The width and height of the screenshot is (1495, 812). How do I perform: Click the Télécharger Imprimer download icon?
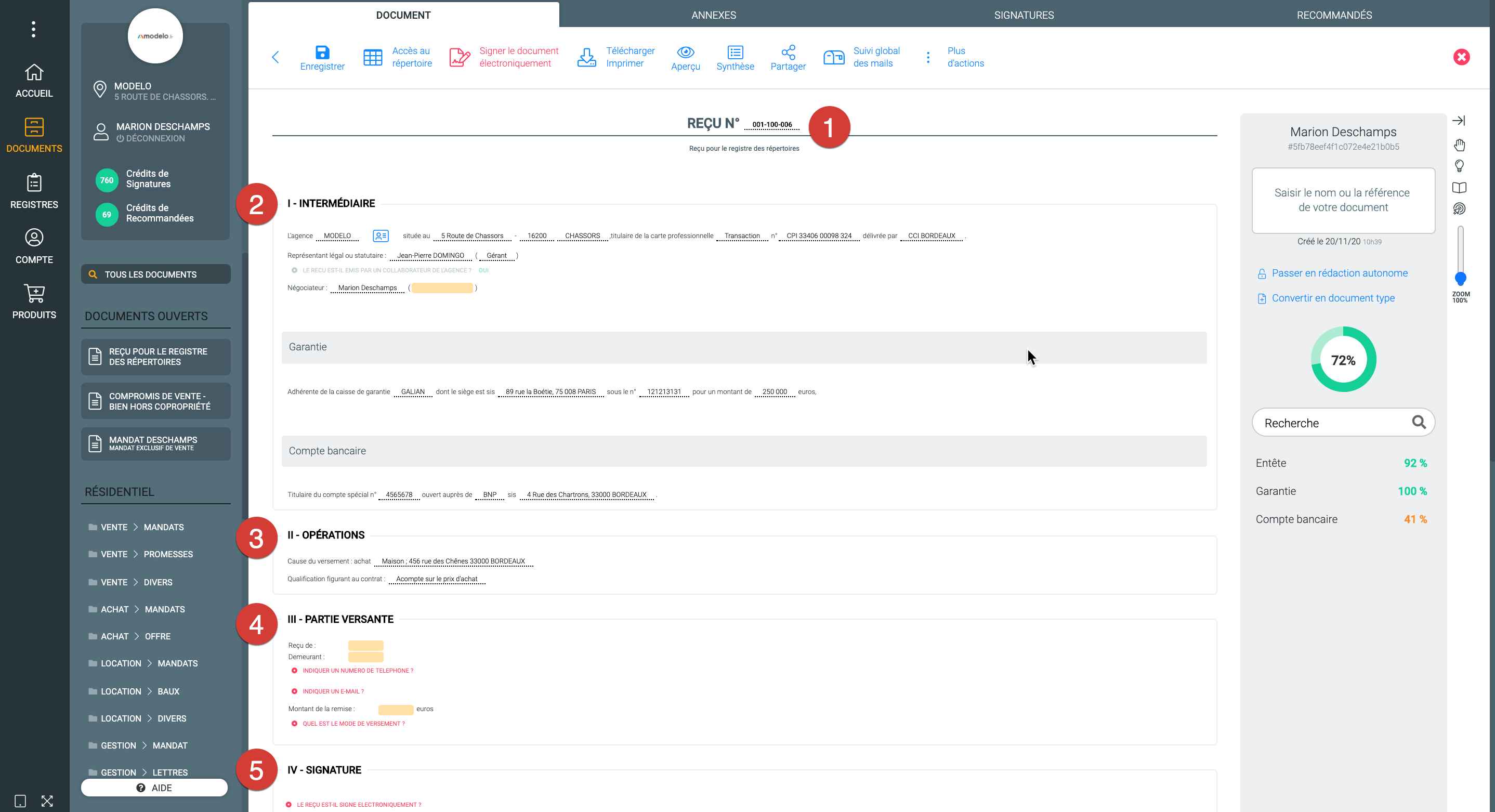click(x=586, y=57)
